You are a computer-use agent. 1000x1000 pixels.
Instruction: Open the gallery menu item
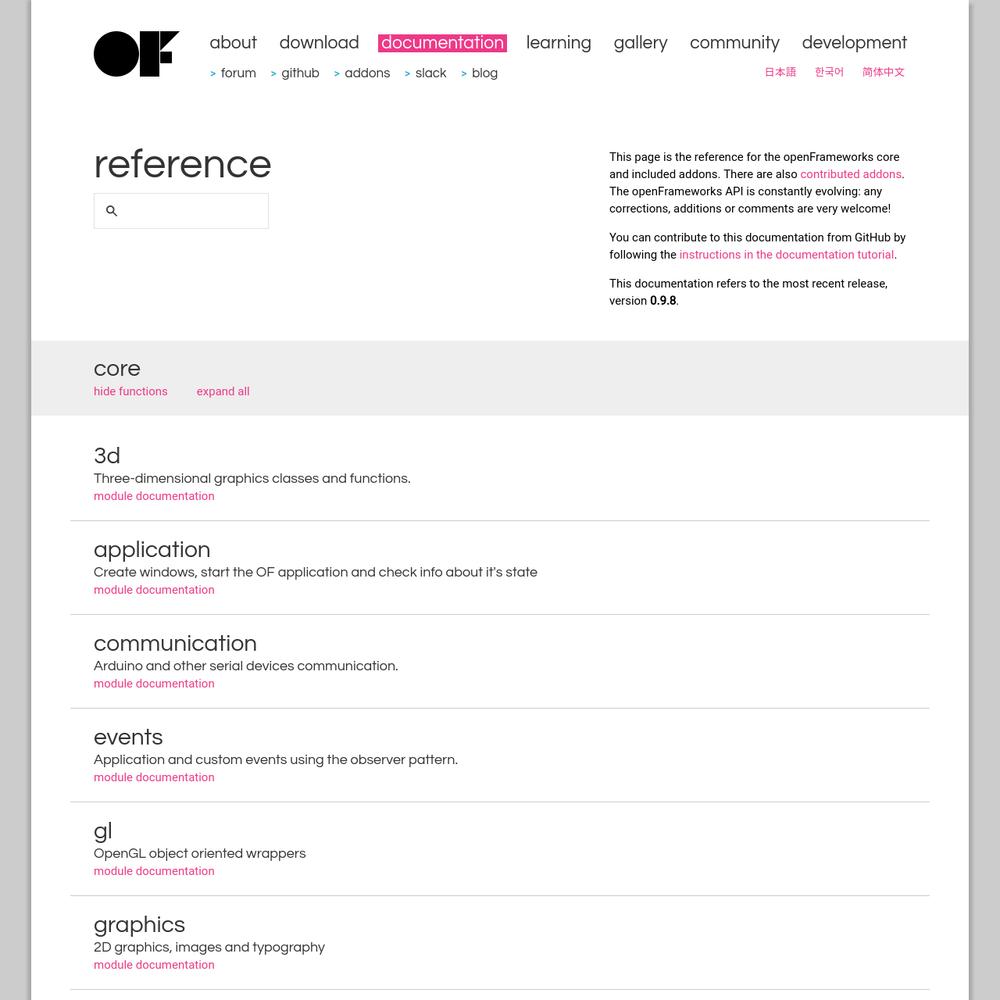[640, 43]
